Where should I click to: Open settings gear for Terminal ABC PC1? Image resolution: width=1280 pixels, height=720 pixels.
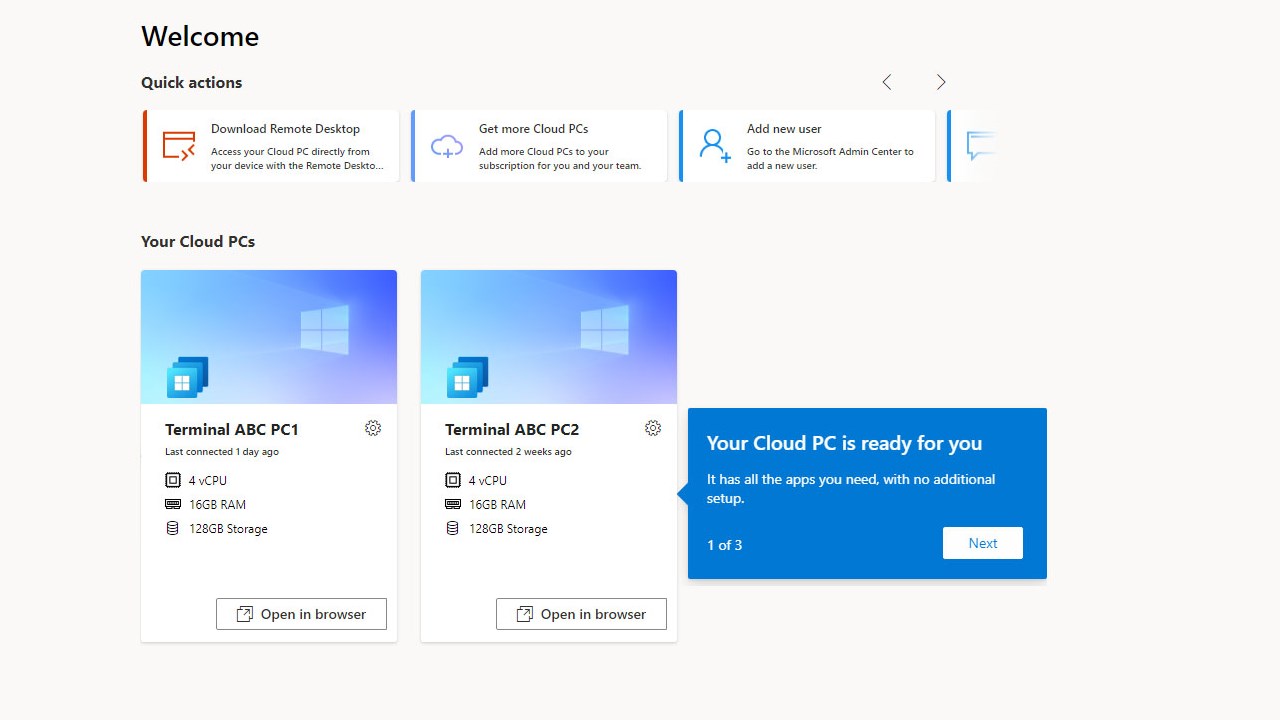pyautogui.click(x=373, y=428)
